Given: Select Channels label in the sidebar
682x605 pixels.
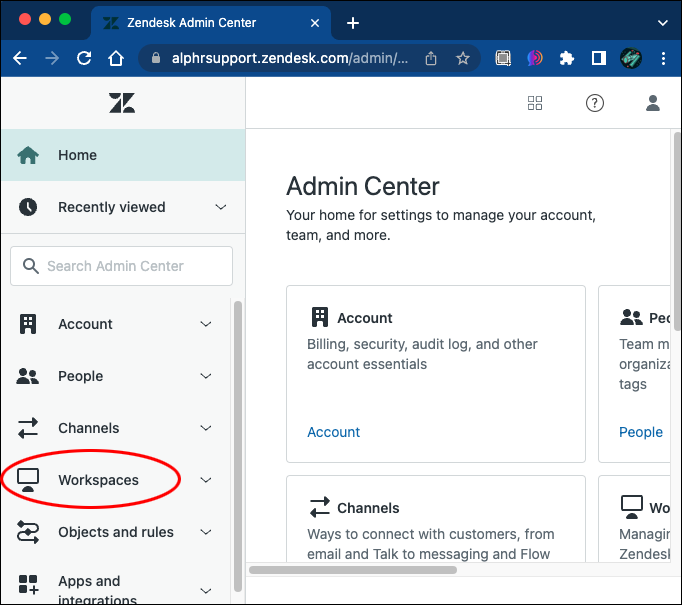Looking at the screenshot, I should (88, 428).
